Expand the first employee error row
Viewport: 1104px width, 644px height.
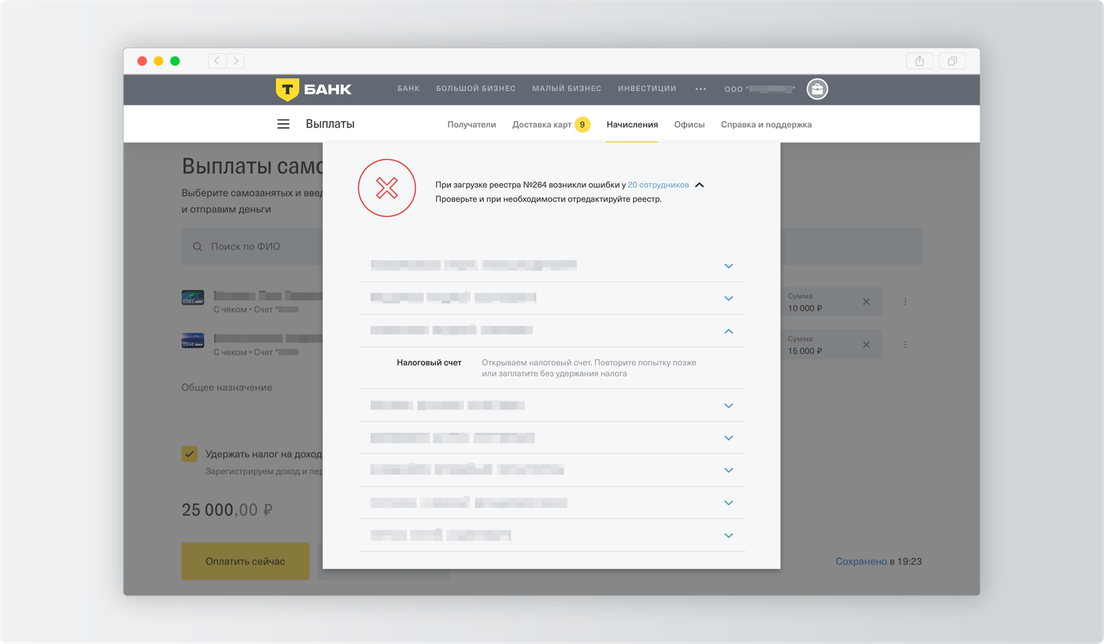(728, 266)
